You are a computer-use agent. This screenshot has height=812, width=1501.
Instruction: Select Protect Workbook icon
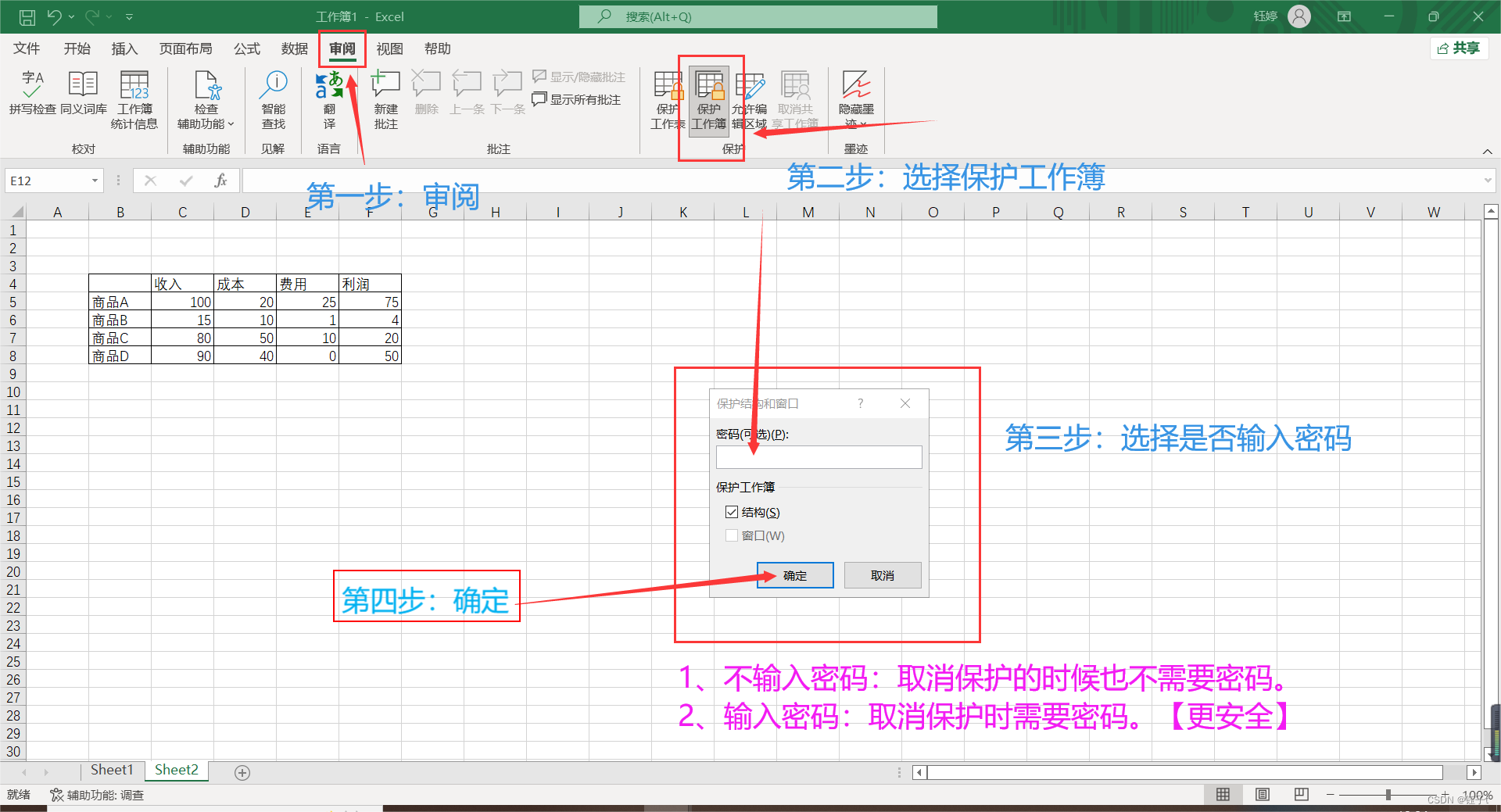[x=709, y=100]
